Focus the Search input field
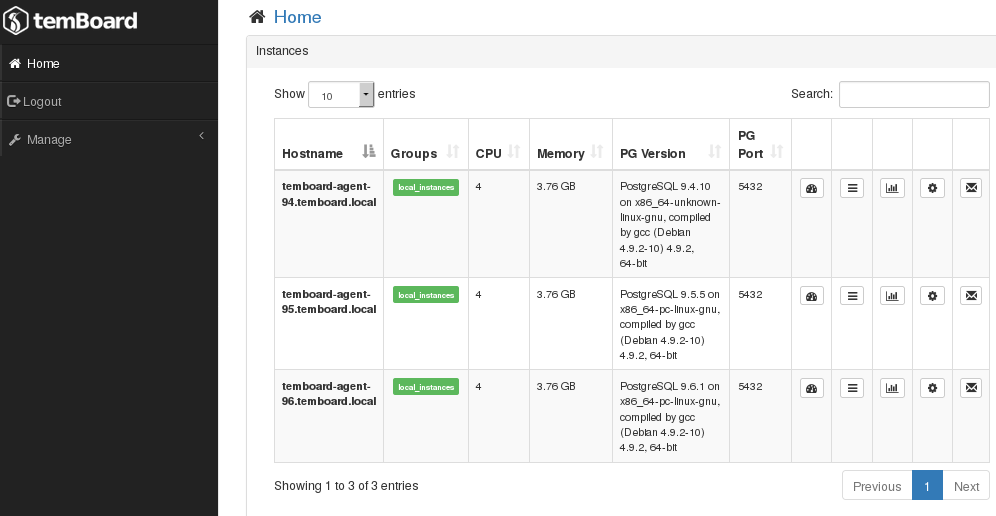Image resolution: width=996 pixels, height=516 pixels. 914,94
